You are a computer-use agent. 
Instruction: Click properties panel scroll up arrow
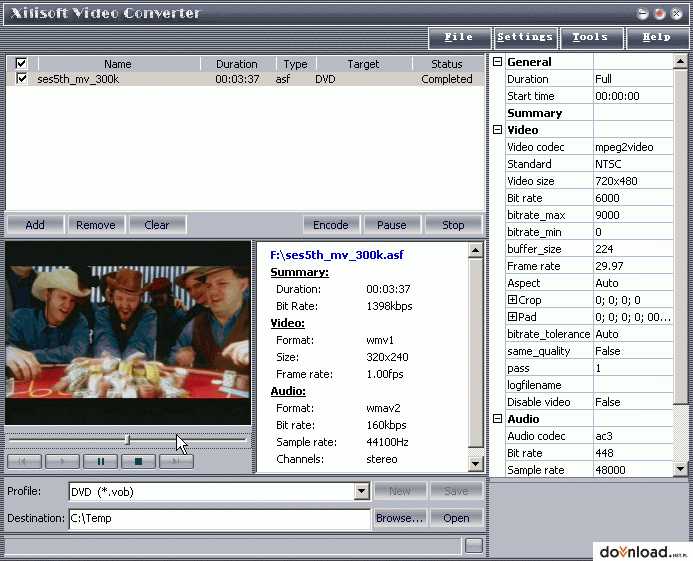[x=680, y=61]
